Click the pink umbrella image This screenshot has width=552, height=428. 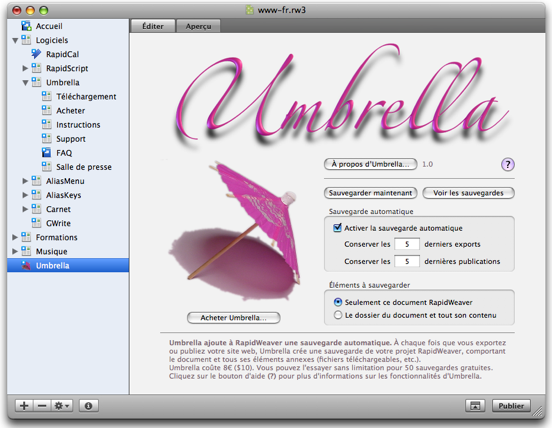coord(236,231)
